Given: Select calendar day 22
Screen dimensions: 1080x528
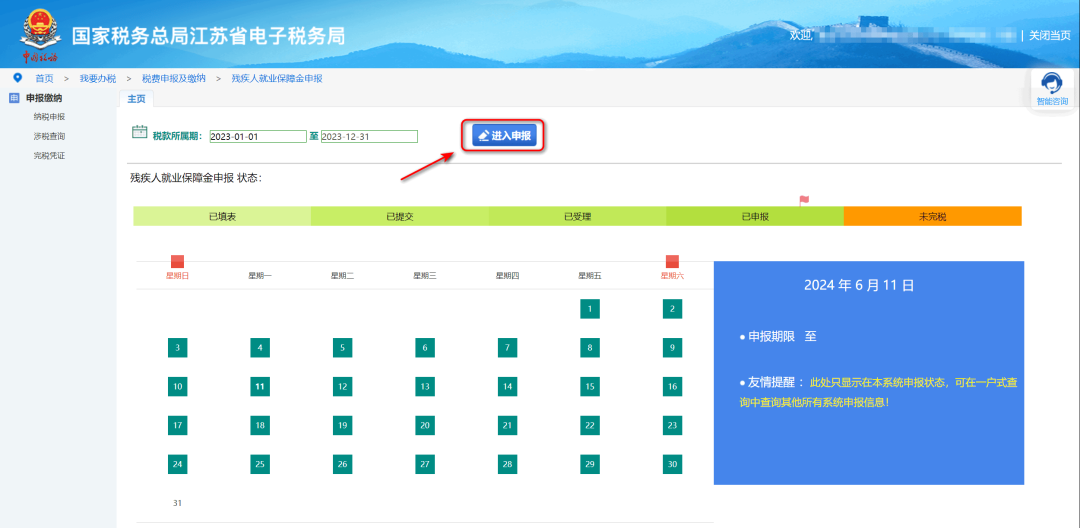Looking at the screenshot, I should 590,425.
